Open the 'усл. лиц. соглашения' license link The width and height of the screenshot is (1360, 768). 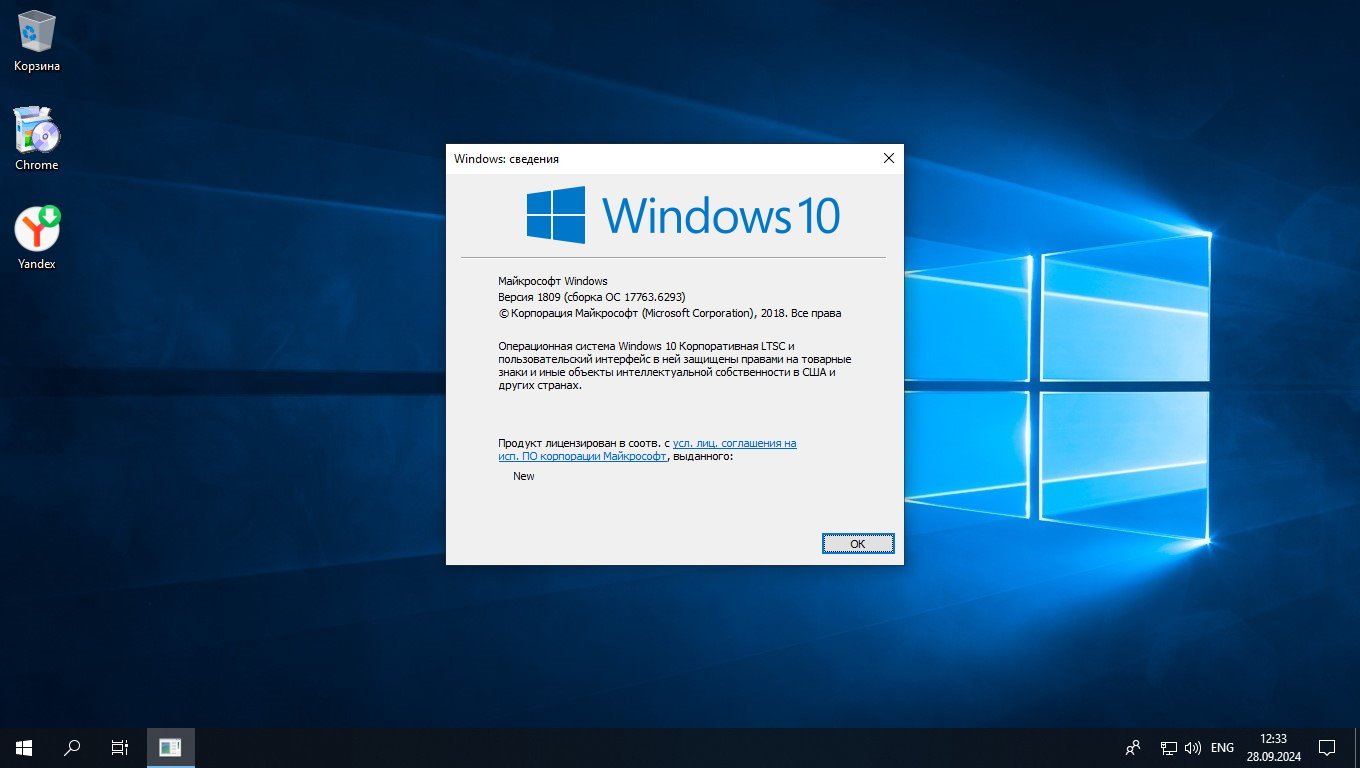pos(734,443)
